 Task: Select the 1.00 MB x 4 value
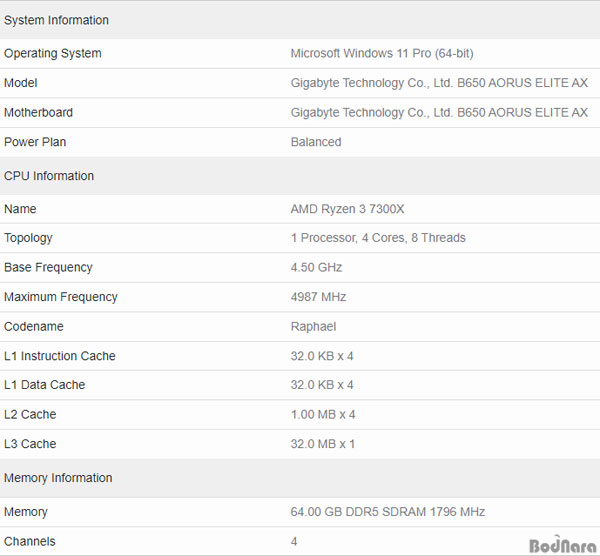[323, 414]
